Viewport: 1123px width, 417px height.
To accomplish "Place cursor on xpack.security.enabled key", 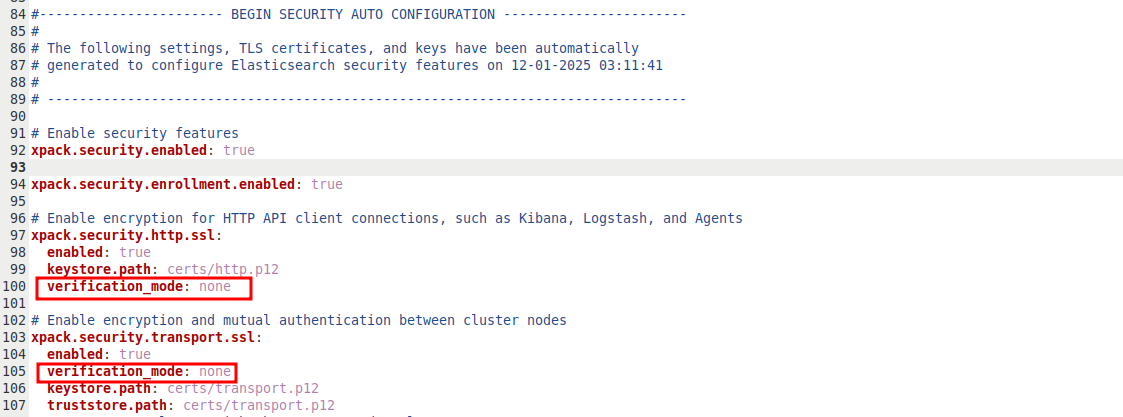I will (x=119, y=150).
